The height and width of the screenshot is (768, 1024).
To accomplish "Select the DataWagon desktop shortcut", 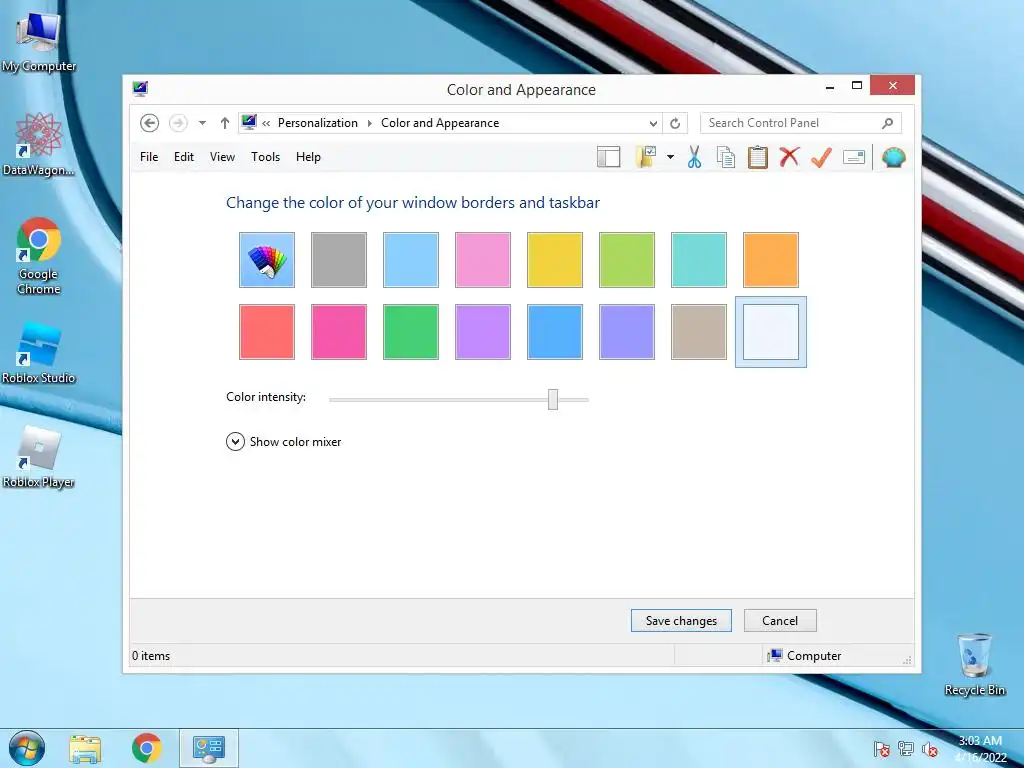I will pos(38,144).
